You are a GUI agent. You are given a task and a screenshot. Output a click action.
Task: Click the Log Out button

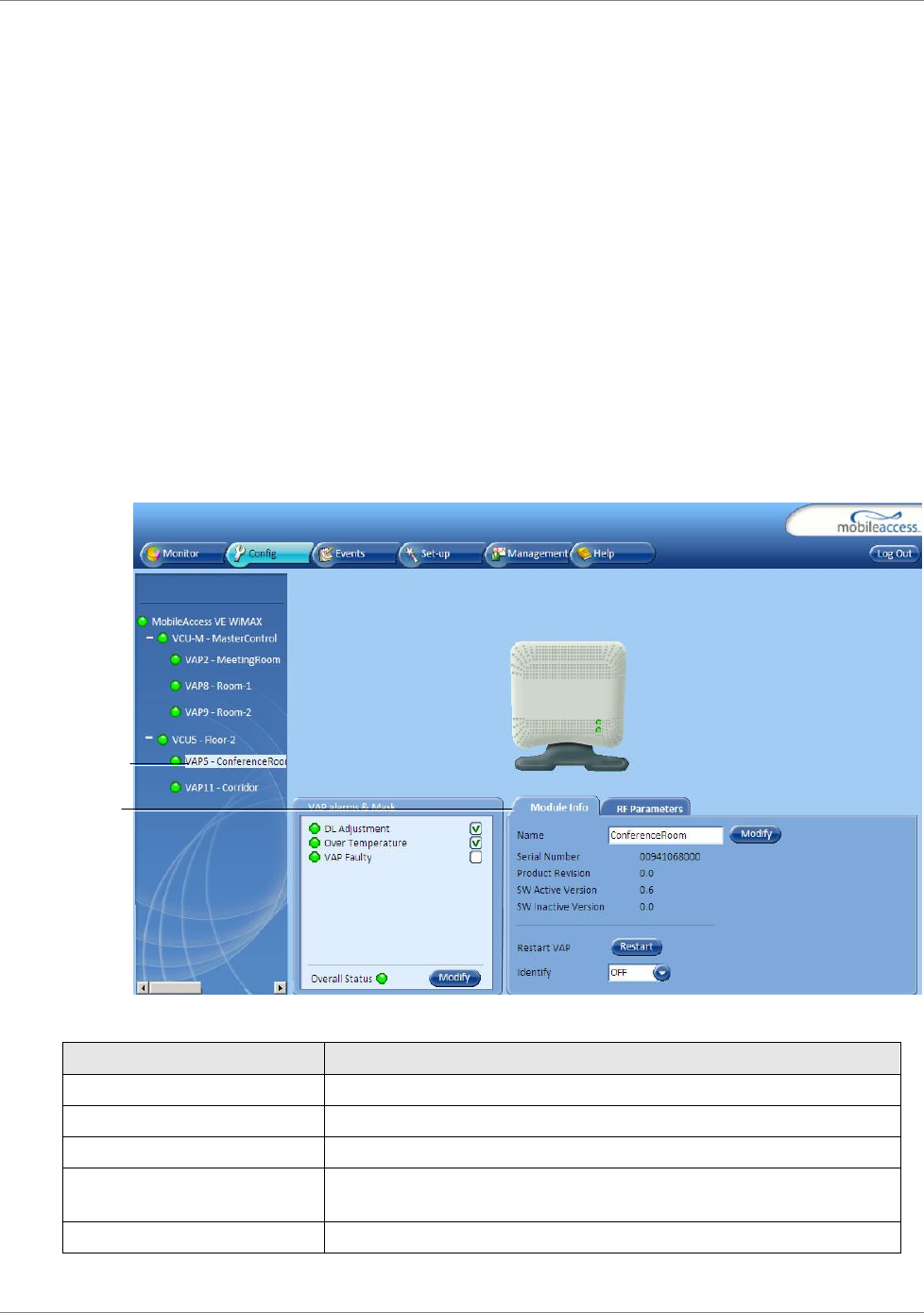coord(894,554)
